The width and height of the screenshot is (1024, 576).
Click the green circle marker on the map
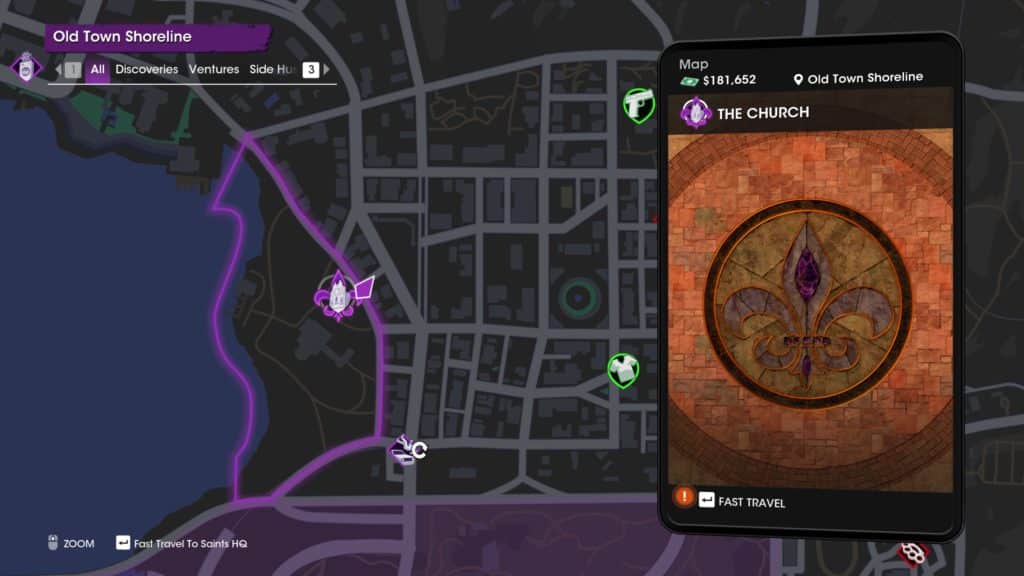tap(577, 298)
